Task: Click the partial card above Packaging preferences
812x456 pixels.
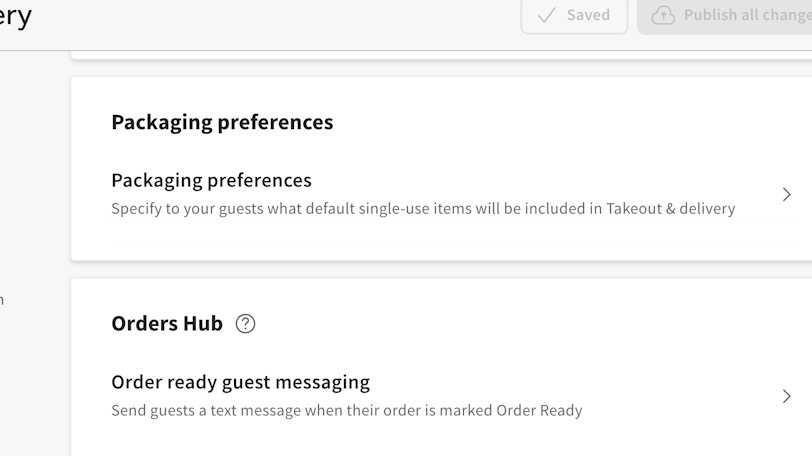Action: pyautogui.click(x=440, y=56)
